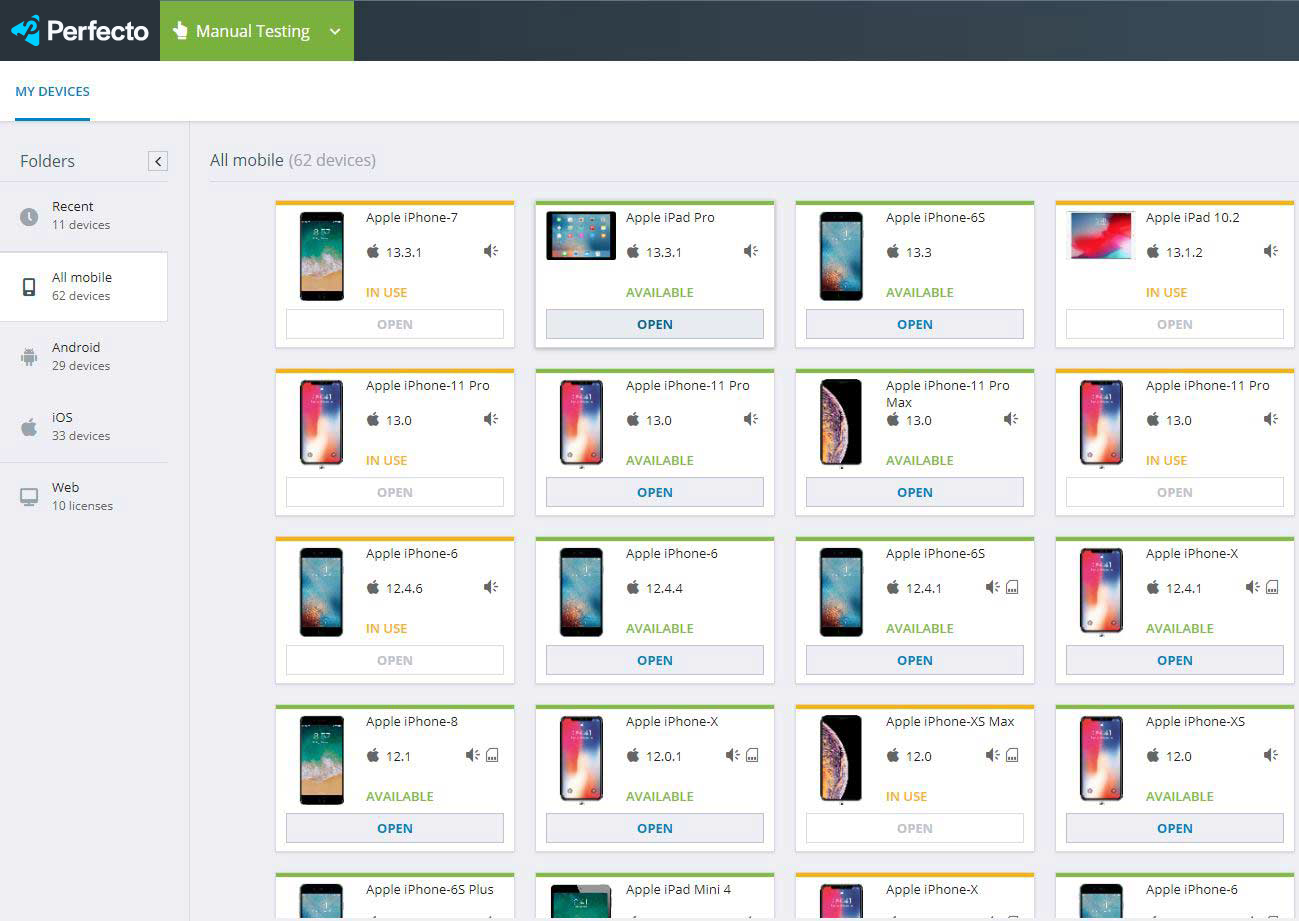Click OPEN on the iPhone-X 12.4.1 card
The image size is (1299, 921).
tap(1175, 660)
